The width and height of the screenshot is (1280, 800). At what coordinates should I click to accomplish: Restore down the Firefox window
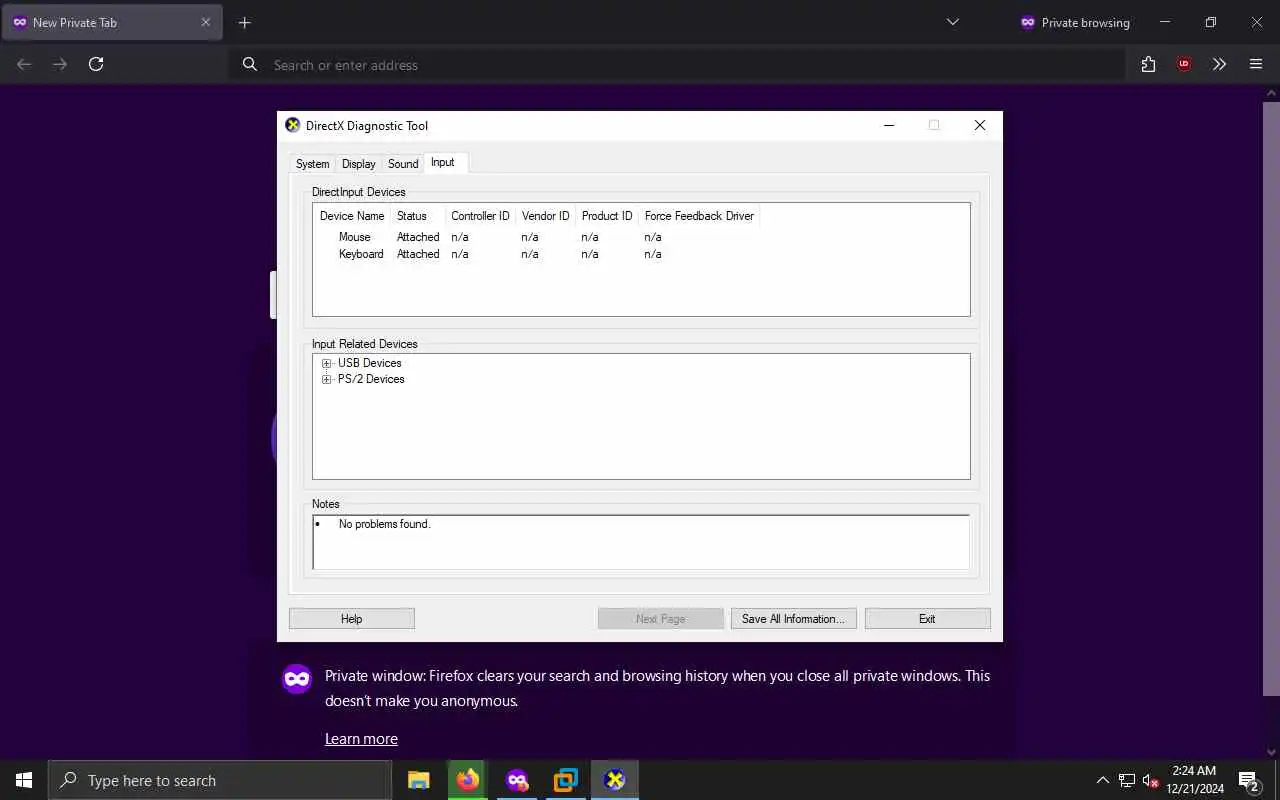click(x=1211, y=23)
